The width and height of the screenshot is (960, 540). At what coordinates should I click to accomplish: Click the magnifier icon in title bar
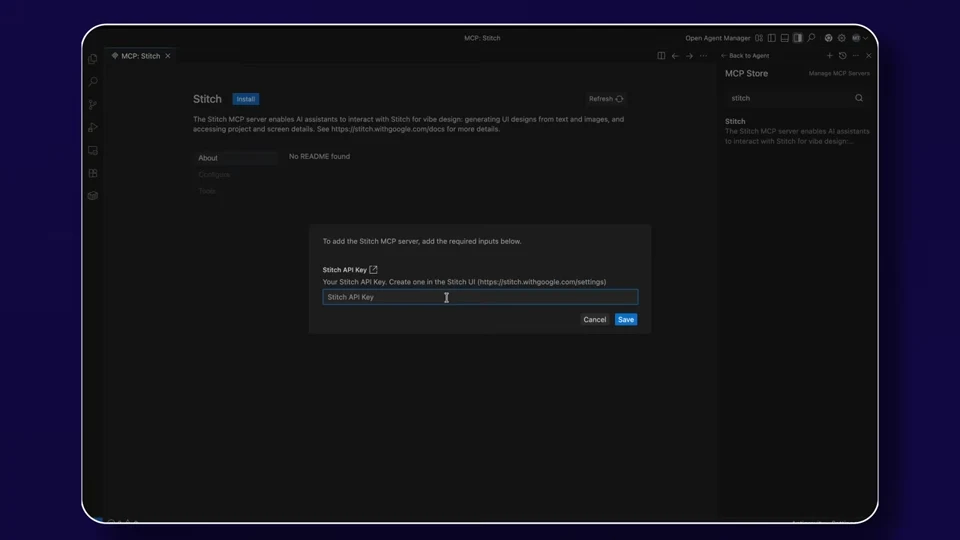(811, 38)
